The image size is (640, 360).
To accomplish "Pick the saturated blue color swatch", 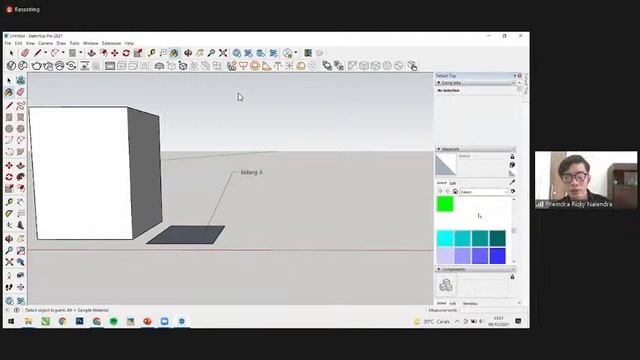I will pyautogui.click(x=497, y=256).
